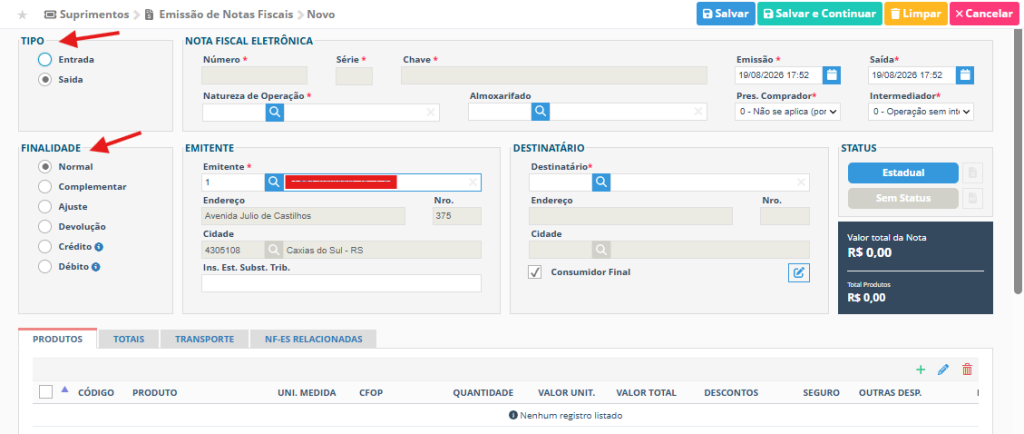Sort by Descontos column header

click(x=731, y=392)
